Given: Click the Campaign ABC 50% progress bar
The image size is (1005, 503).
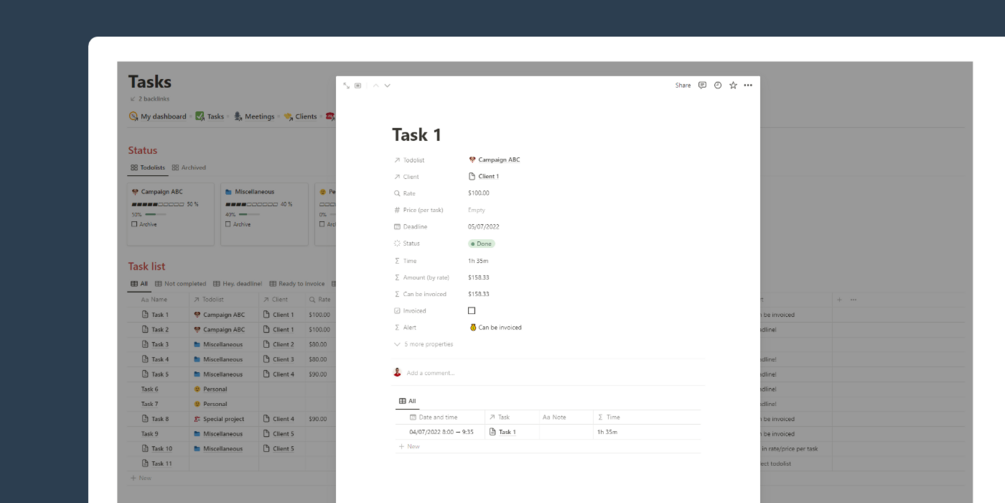Looking at the screenshot, I should (x=158, y=204).
